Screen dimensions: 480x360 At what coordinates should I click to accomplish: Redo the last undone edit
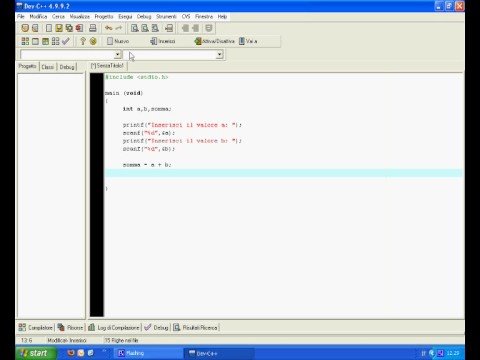[119, 28]
